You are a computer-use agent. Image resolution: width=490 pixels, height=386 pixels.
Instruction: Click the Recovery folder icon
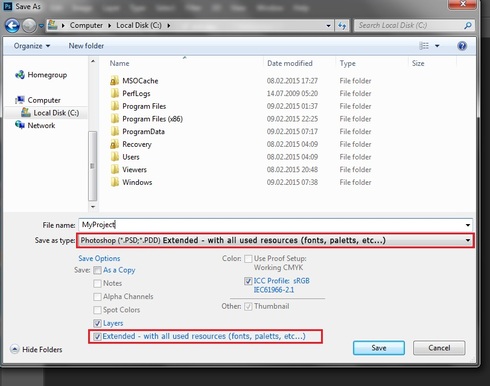point(114,144)
